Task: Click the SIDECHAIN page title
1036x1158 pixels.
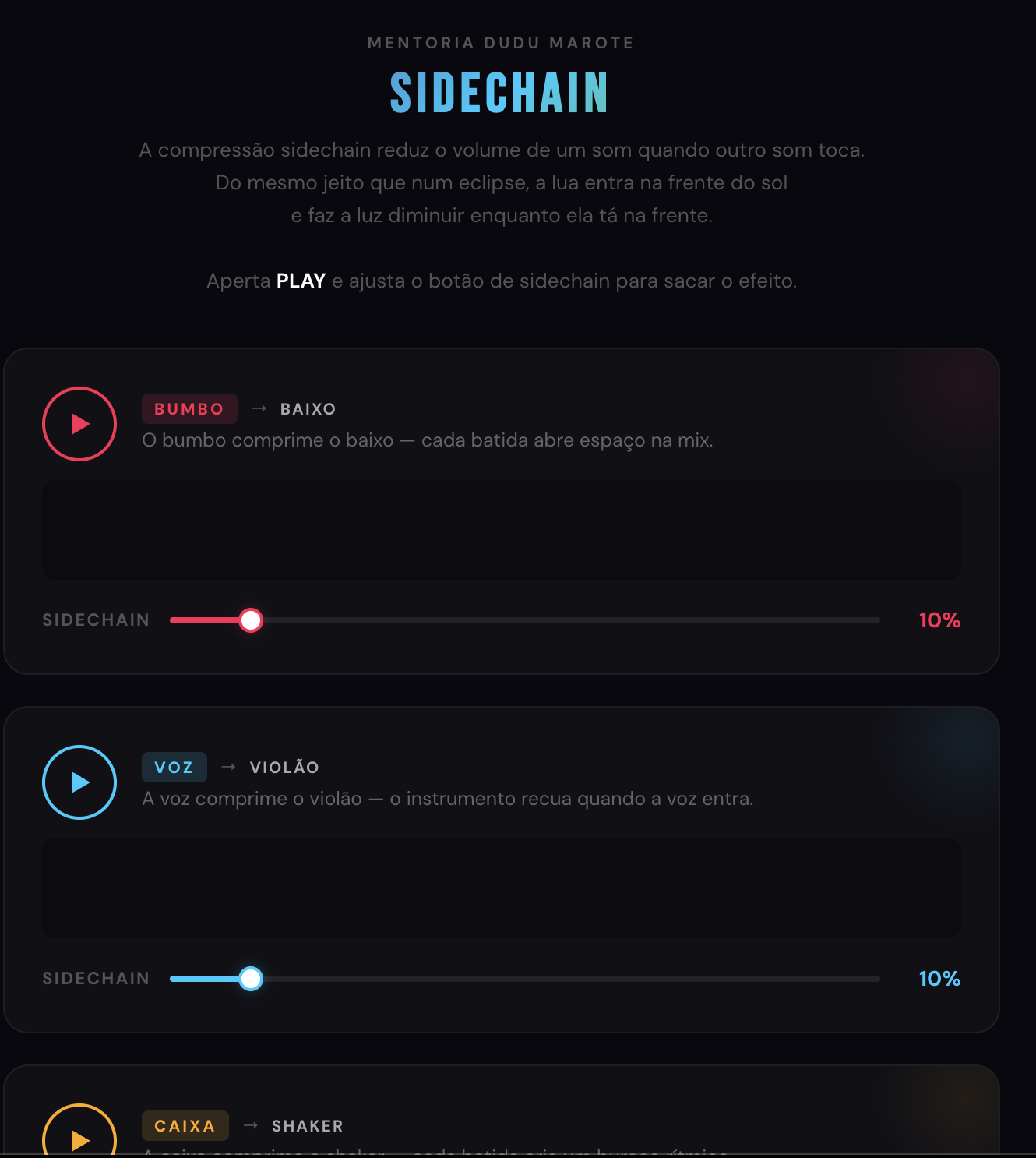Action: pos(499,94)
